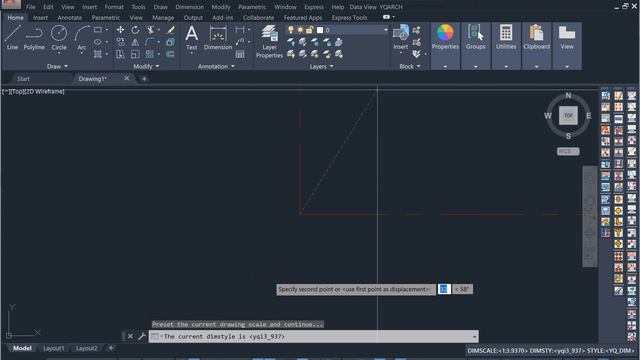This screenshot has height=360, width=640.
Task: Click the Offset tool icon
Action: pyautogui.click(x=170, y=54)
